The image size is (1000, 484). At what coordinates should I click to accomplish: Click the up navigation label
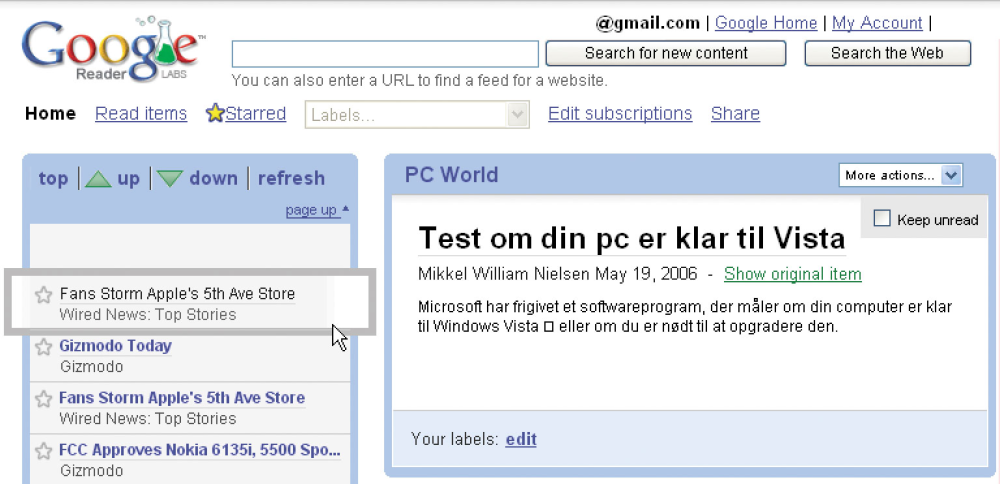[128, 179]
